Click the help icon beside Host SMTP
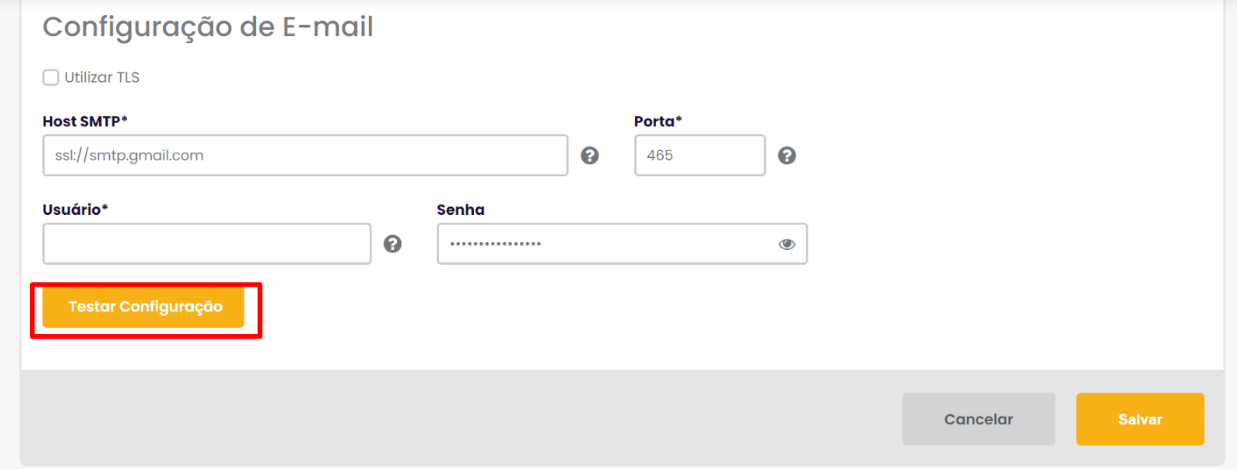This screenshot has width=1237, height=469. pyautogui.click(x=590, y=156)
